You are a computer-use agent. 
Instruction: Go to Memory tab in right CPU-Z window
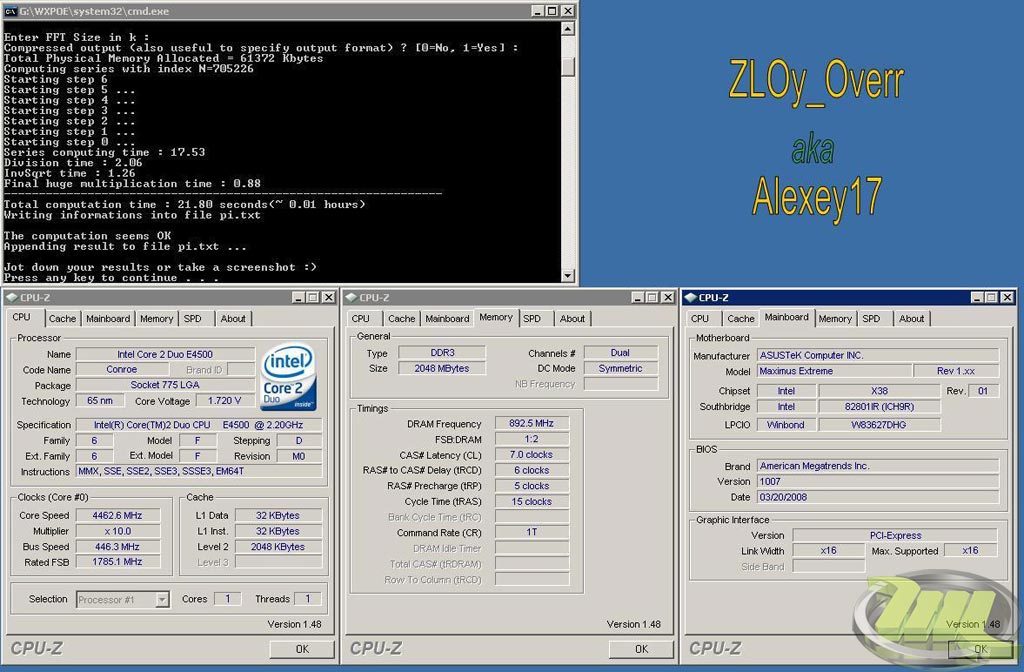[x=835, y=319]
